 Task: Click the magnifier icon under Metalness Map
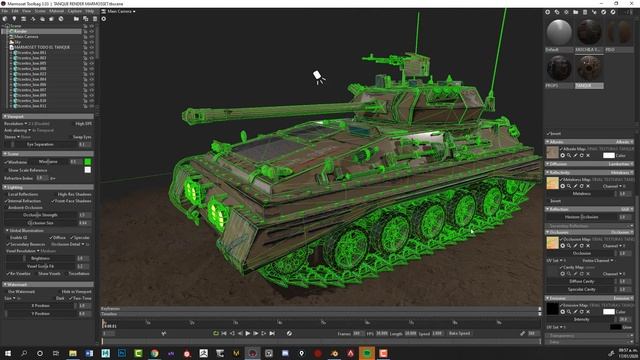569,186
